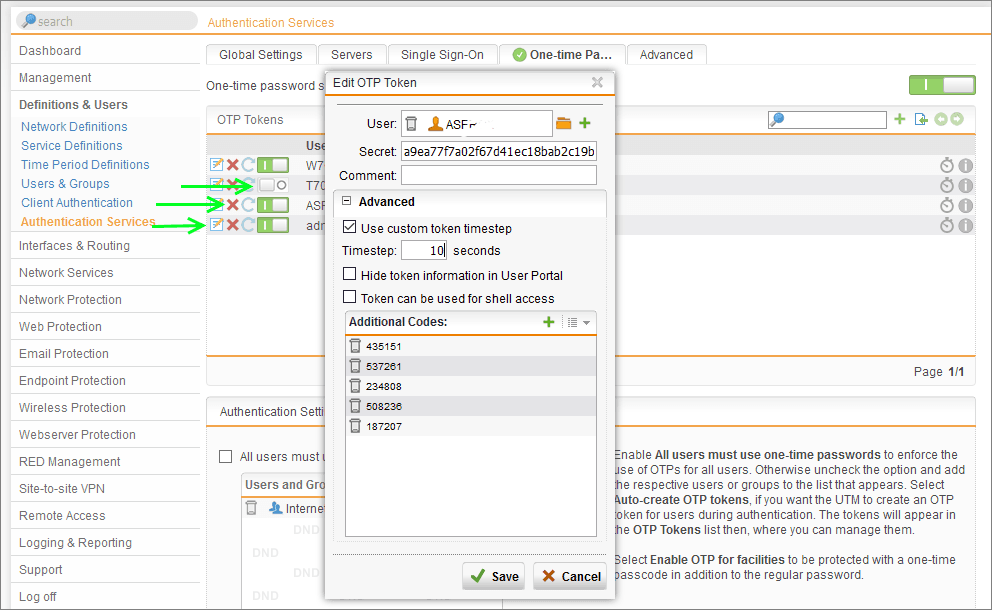This screenshot has width=992, height=610.
Task: Create new user with green plus beside User
Action: pyautogui.click(x=585, y=123)
